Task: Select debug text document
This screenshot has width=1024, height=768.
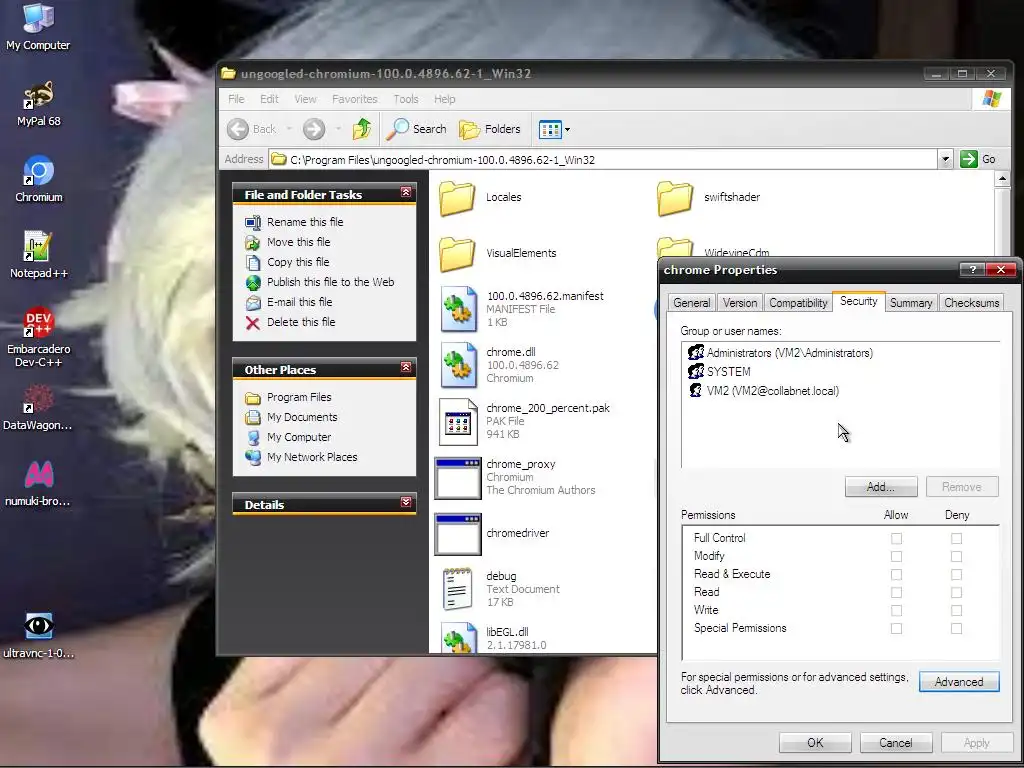Action: pos(500,589)
